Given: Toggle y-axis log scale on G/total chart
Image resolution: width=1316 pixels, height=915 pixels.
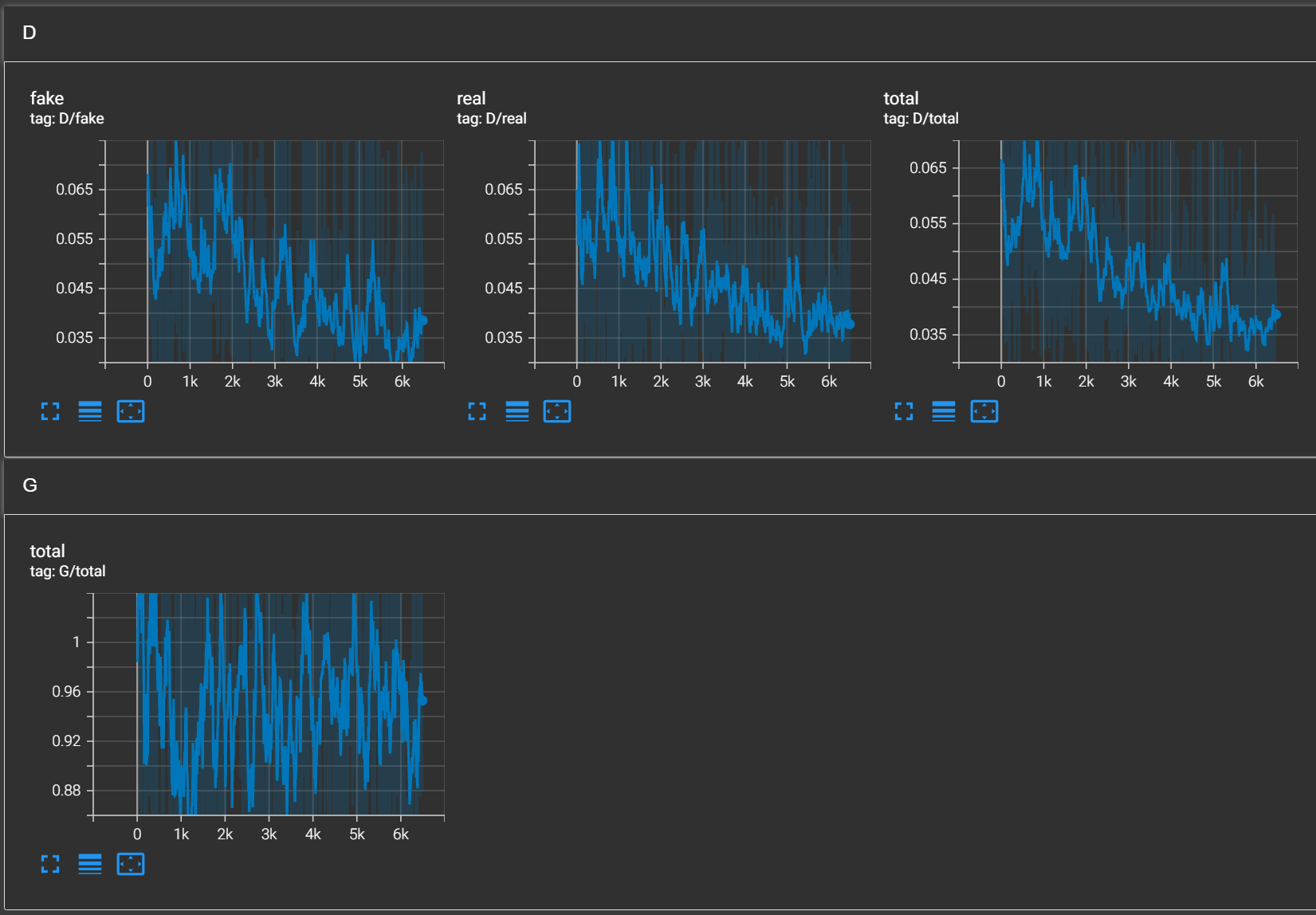Looking at the screenshot, I should click(90, 864).
